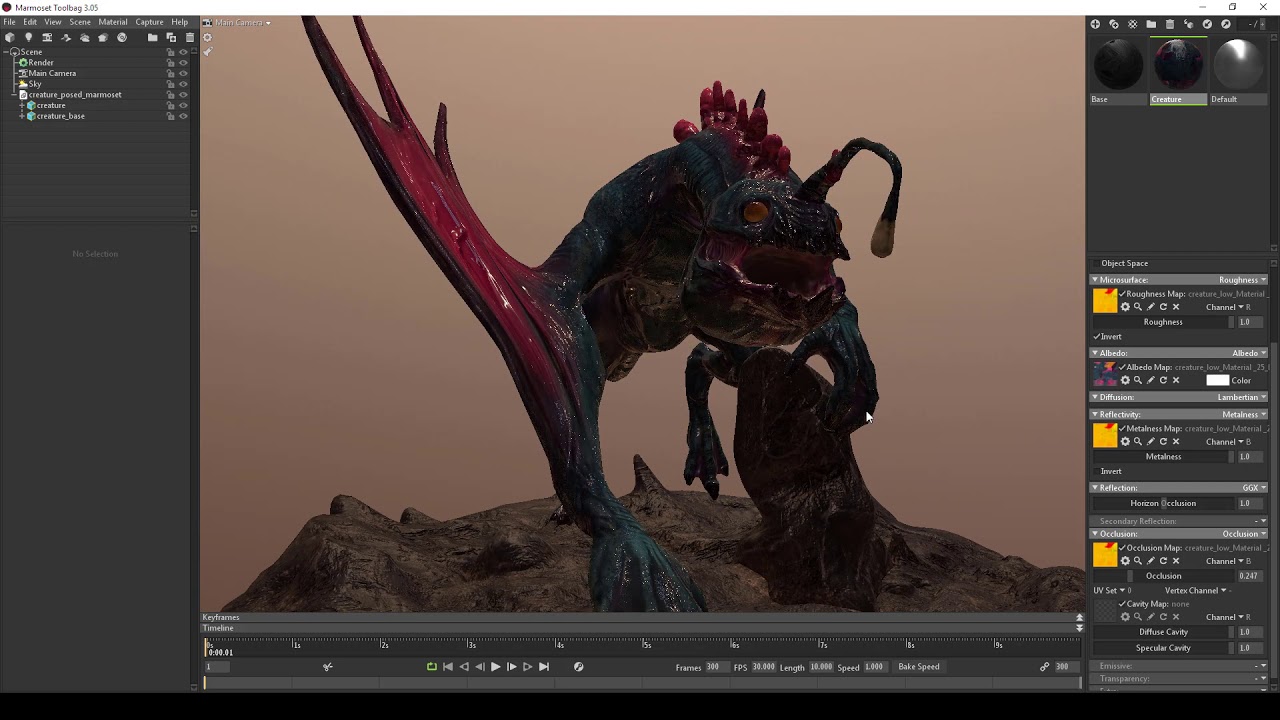The width and height of the screenshot is (1280, 720).
Task: Adjust the Horizon Occlusion slider
Action: point(1163,503)
